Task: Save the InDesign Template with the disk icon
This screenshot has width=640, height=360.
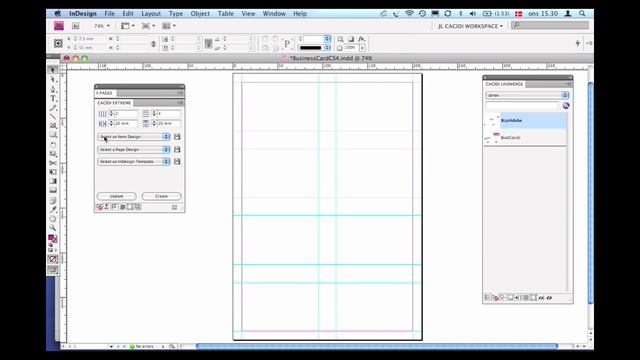Action: click(x=177, y=162)
